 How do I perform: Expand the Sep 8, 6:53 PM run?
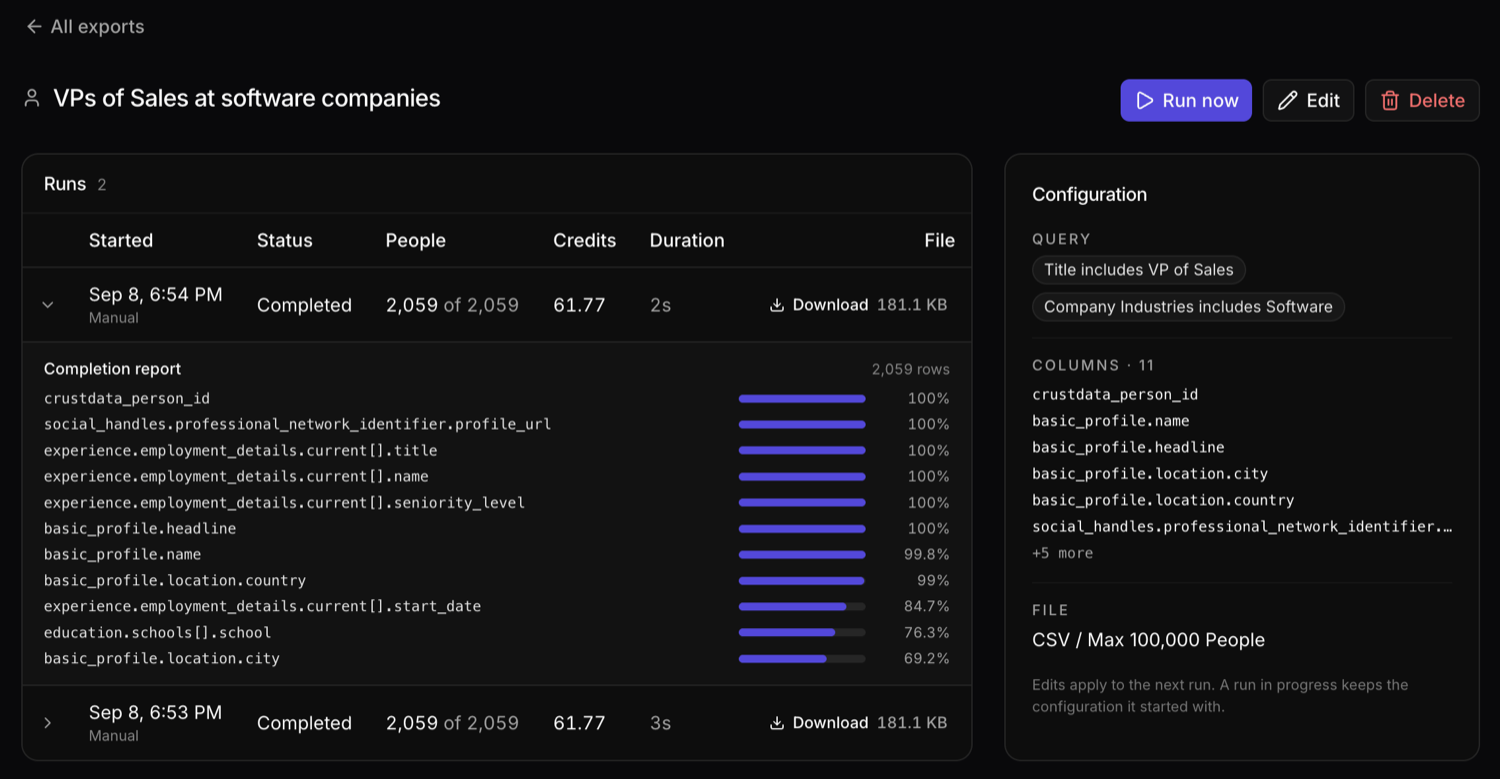tap(48, 723)
